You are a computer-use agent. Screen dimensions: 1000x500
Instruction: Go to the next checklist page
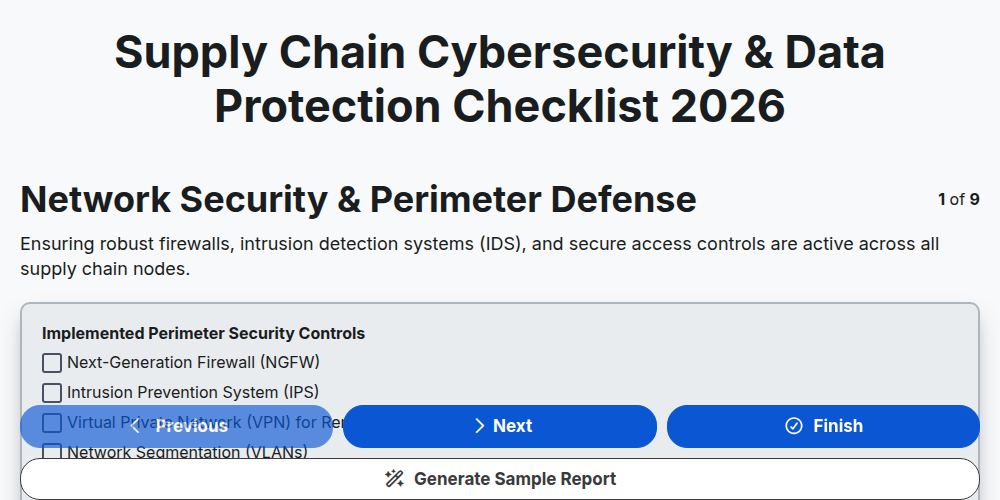point(499,426)
